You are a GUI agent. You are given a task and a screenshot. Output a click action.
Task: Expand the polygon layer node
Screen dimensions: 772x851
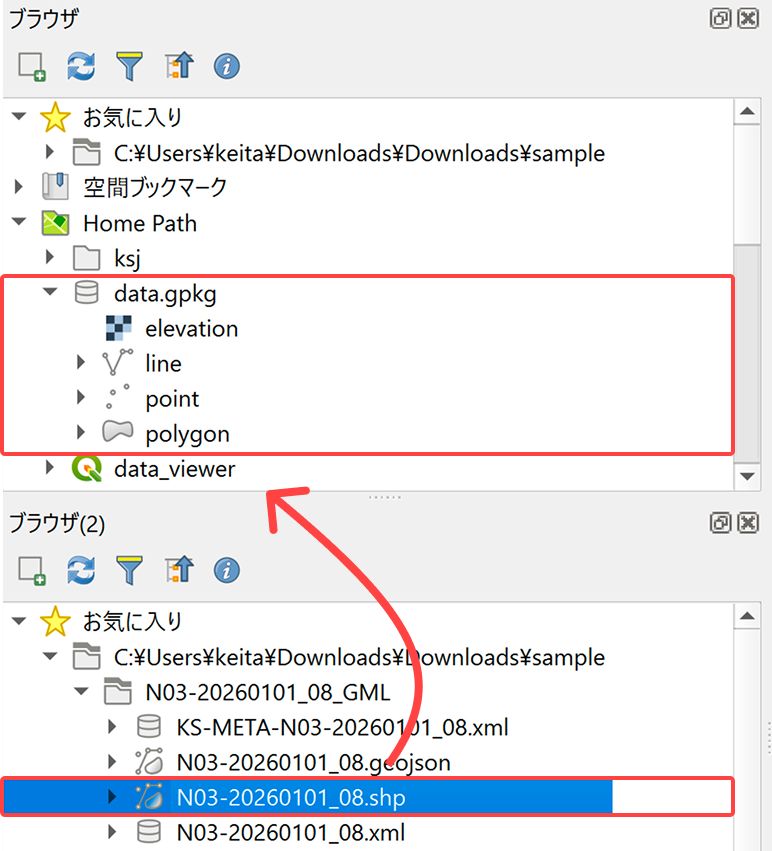click(x=81, y=432)
